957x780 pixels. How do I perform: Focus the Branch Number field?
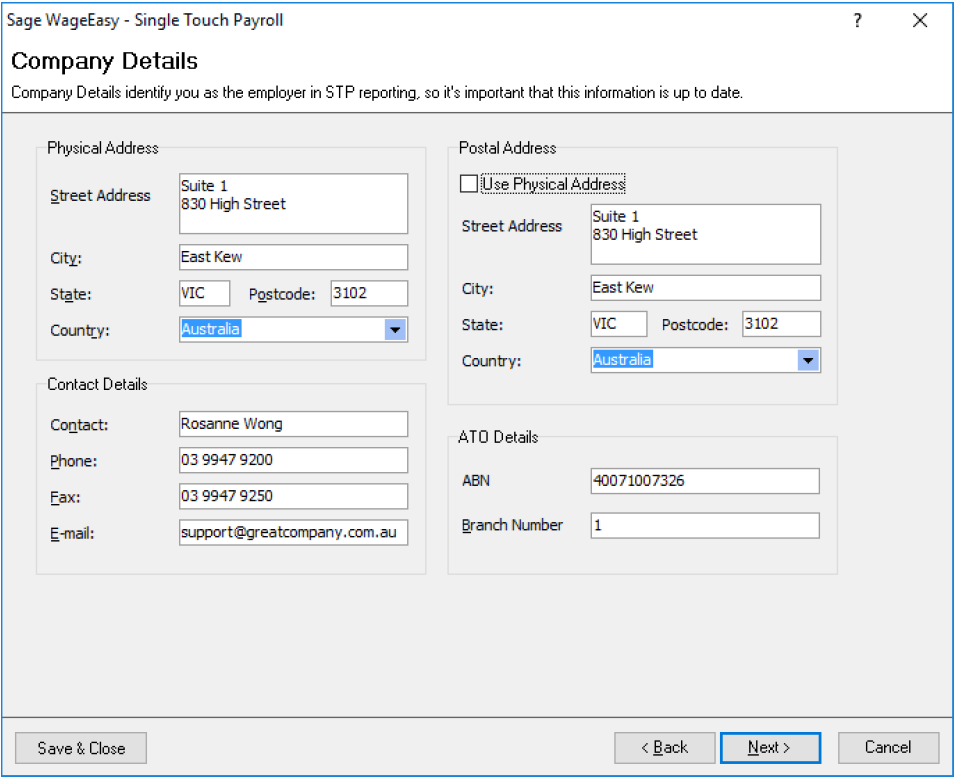point(705,525)
